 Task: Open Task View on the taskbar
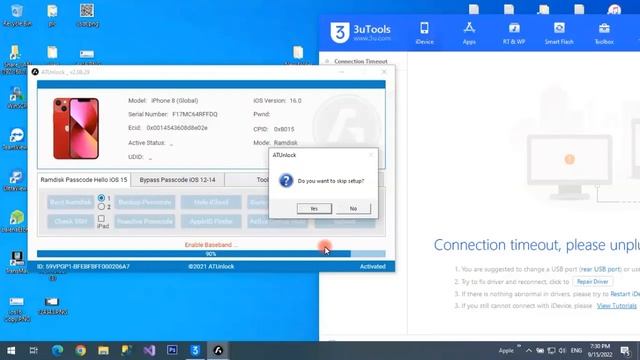(33, 350)
